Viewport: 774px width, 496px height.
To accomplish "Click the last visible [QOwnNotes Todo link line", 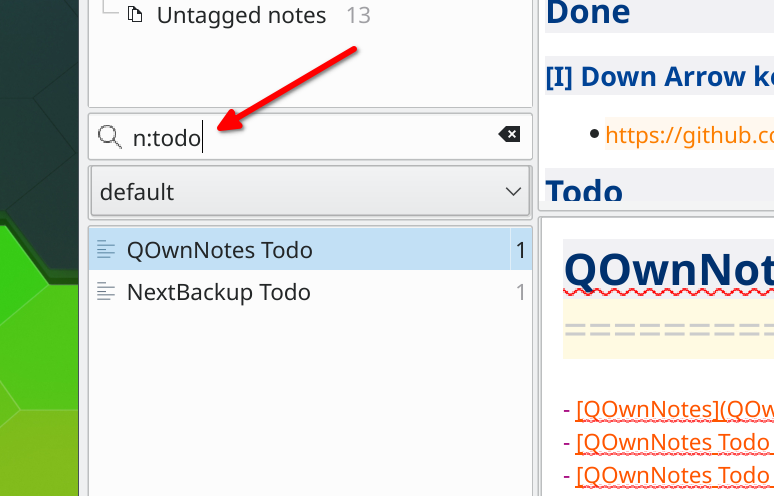I will (674, 474).
